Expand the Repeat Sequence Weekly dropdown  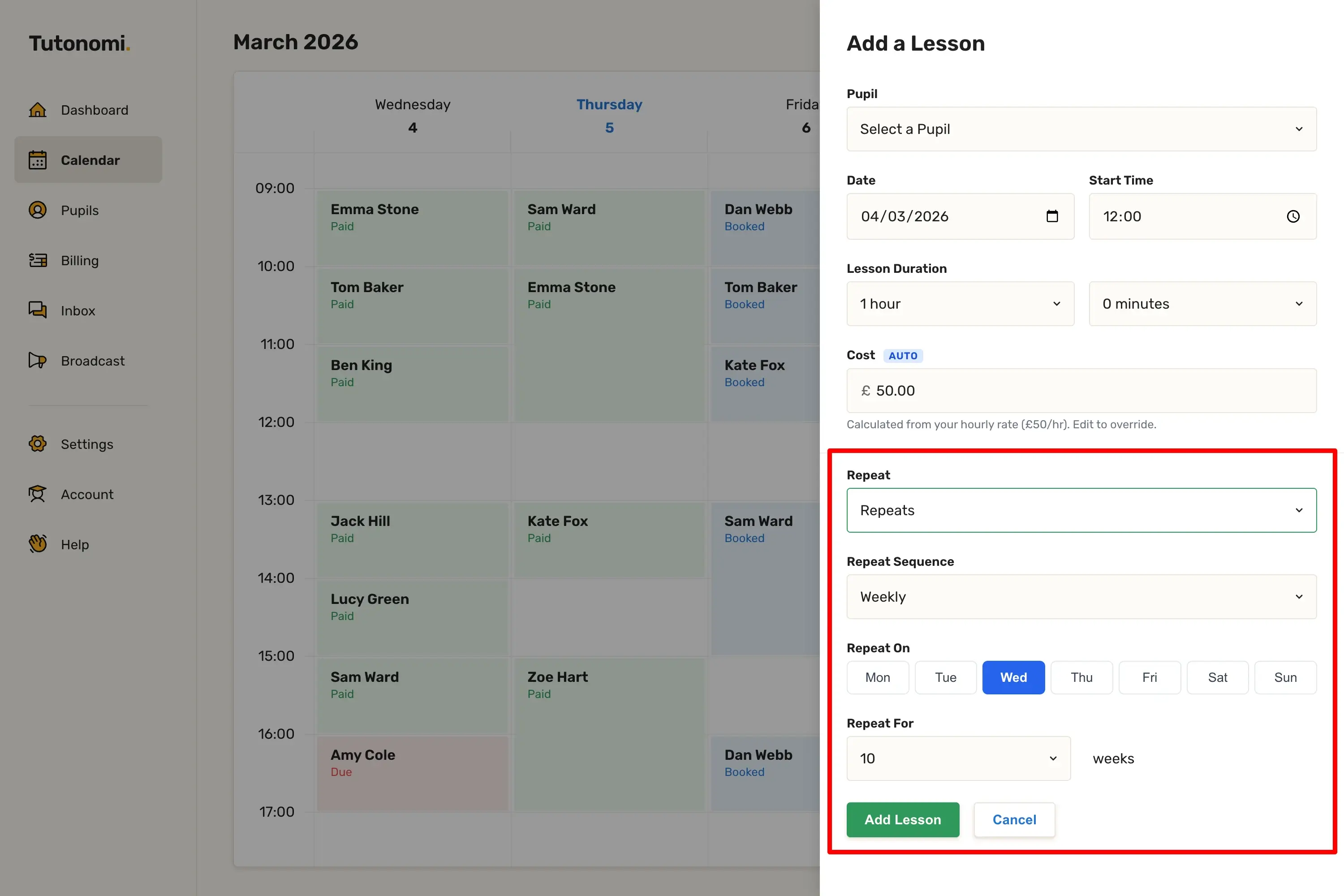1081,597
